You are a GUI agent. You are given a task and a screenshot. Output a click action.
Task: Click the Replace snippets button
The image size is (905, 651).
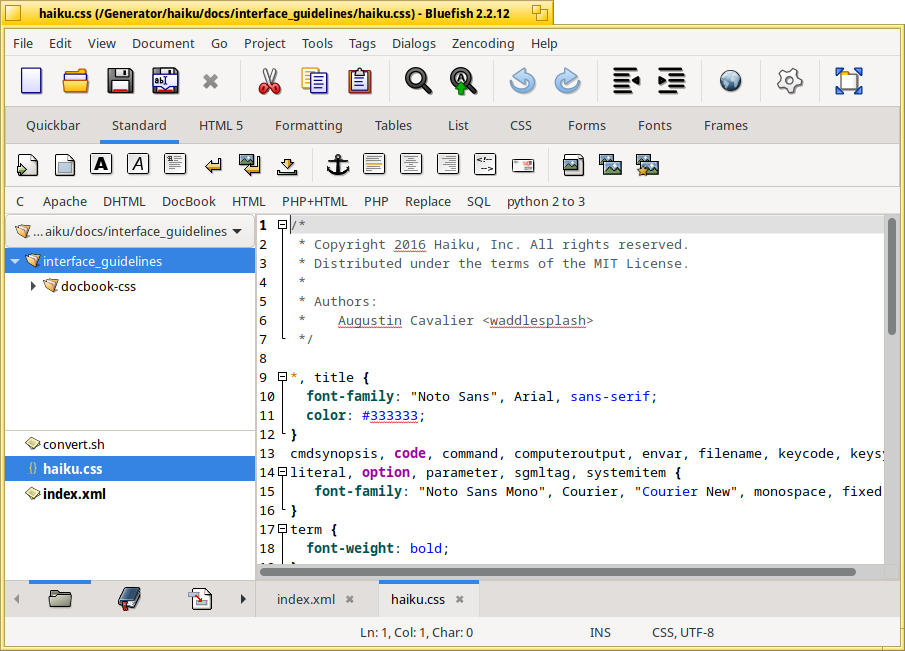pos(428,202)
